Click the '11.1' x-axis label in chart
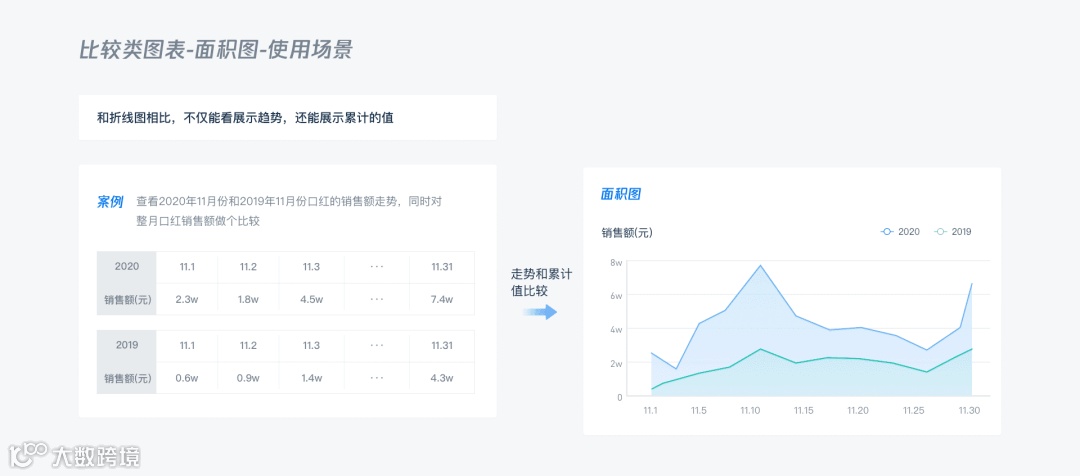1080x476 pixels. (651, 411)
